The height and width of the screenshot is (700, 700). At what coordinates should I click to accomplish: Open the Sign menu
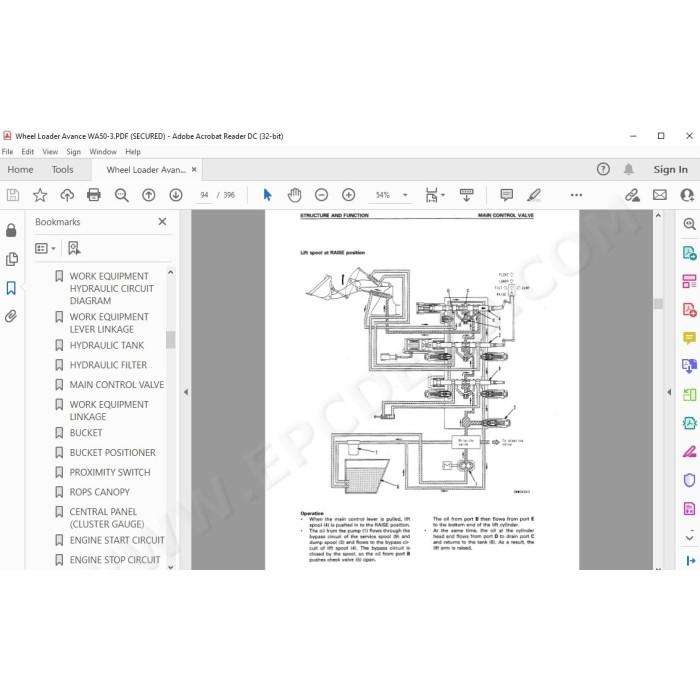click(x=74, y=152)
